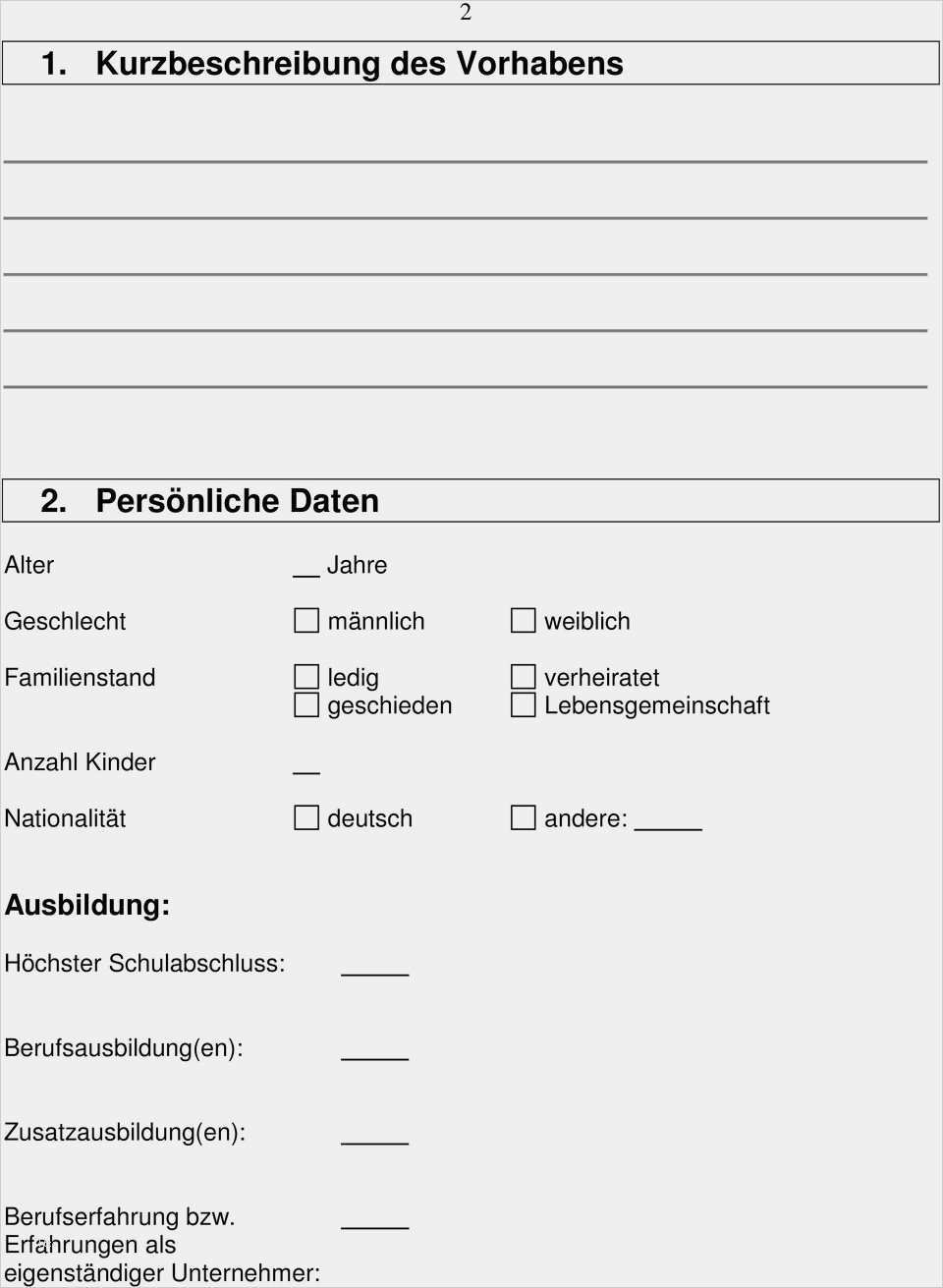943x1288 pixels.
Task: Click the age blank before Jahre
Action: pos(306,568)
